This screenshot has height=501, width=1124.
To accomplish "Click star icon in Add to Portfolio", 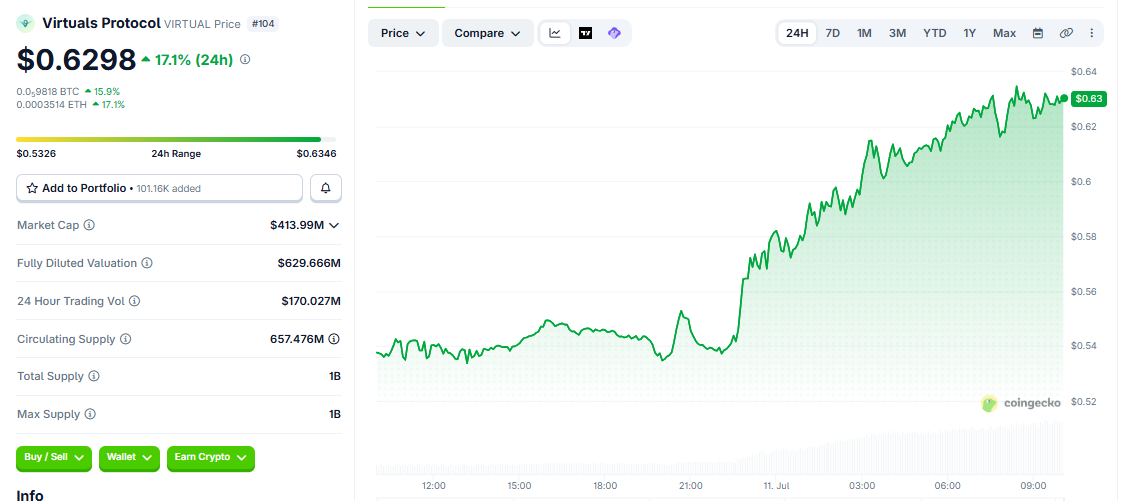I will point(32,189).
